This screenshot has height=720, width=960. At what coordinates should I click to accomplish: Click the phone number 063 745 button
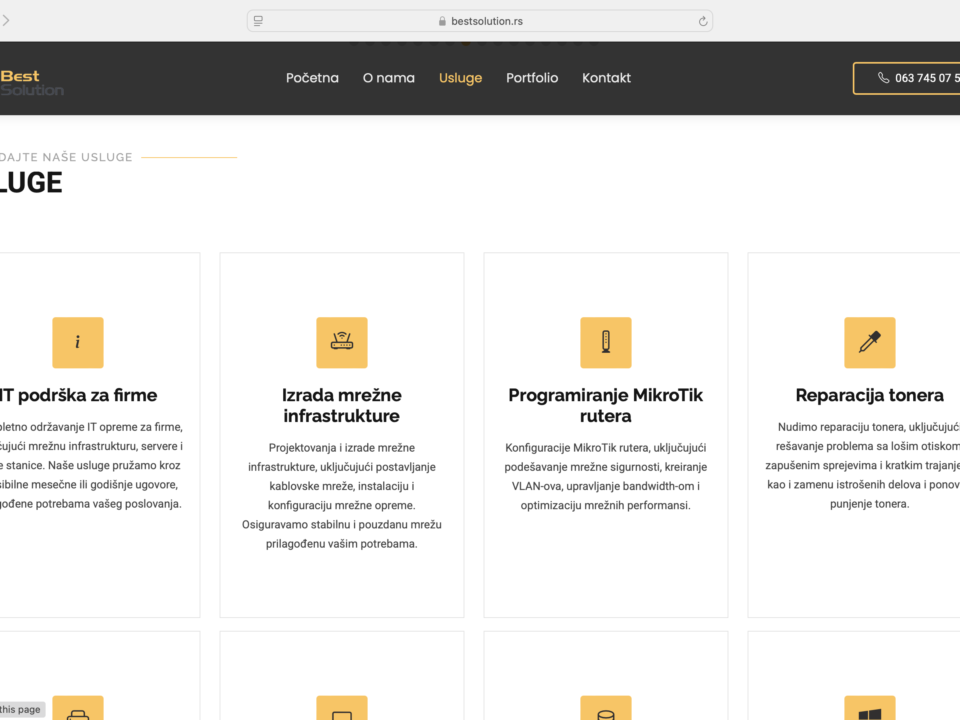tap(910, 78)
